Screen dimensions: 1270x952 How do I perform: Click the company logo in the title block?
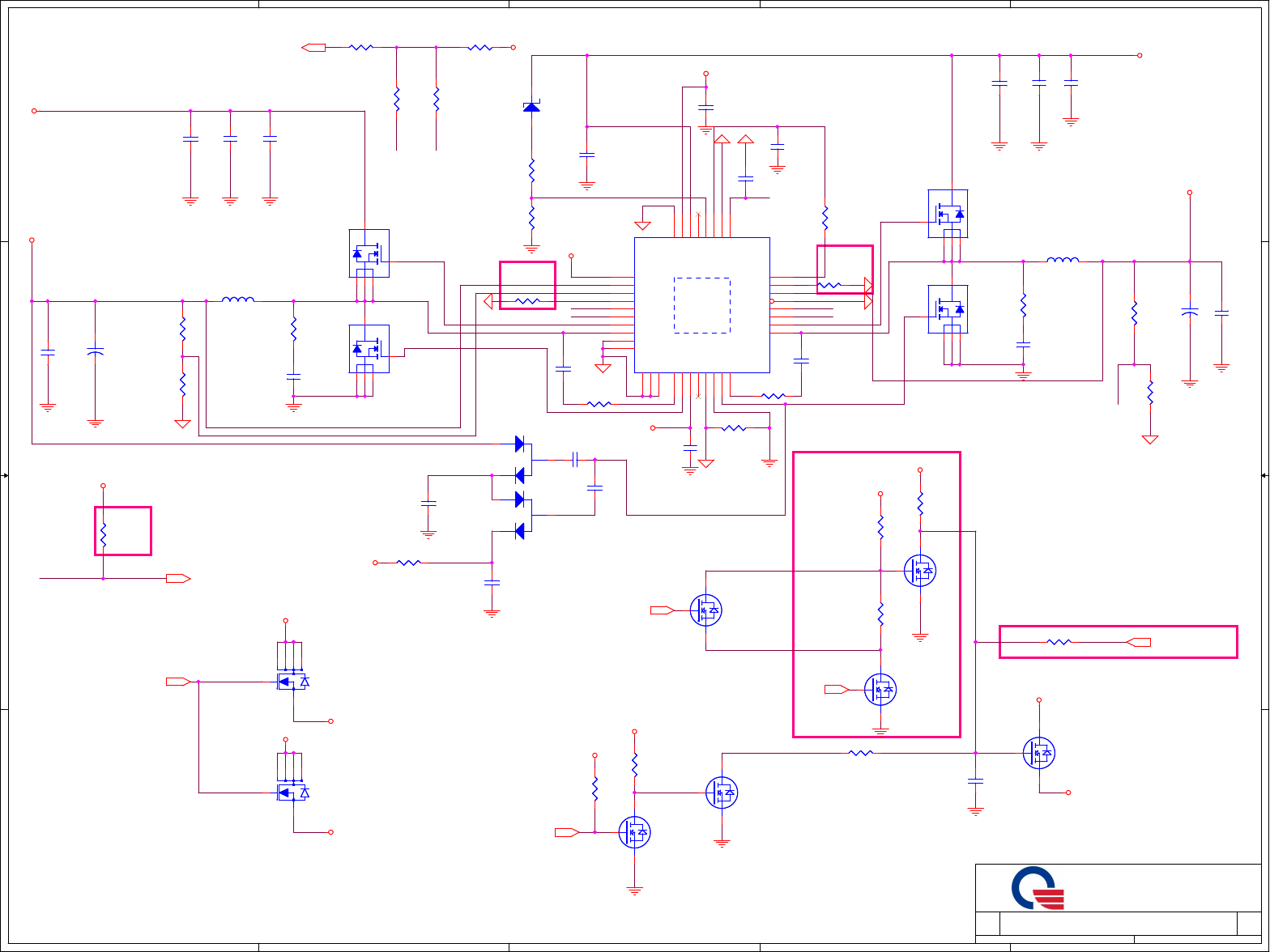coord(1038,889)
